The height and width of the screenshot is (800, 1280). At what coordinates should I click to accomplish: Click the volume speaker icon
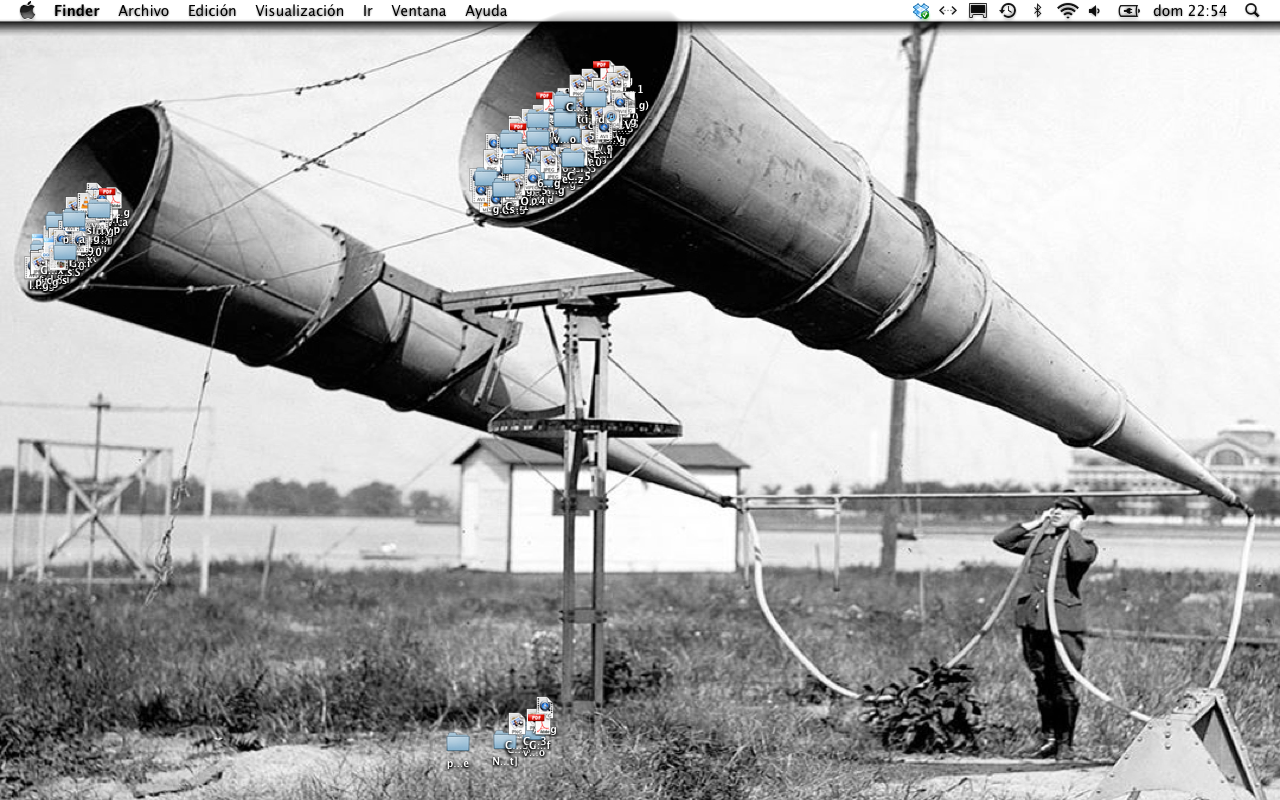click(1095, 11)
